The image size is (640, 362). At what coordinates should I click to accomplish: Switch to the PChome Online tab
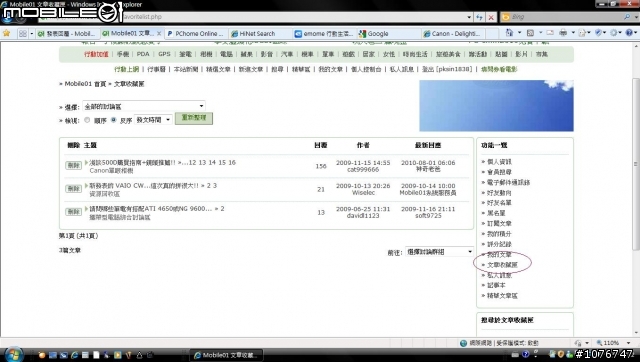tap(196, 33)
